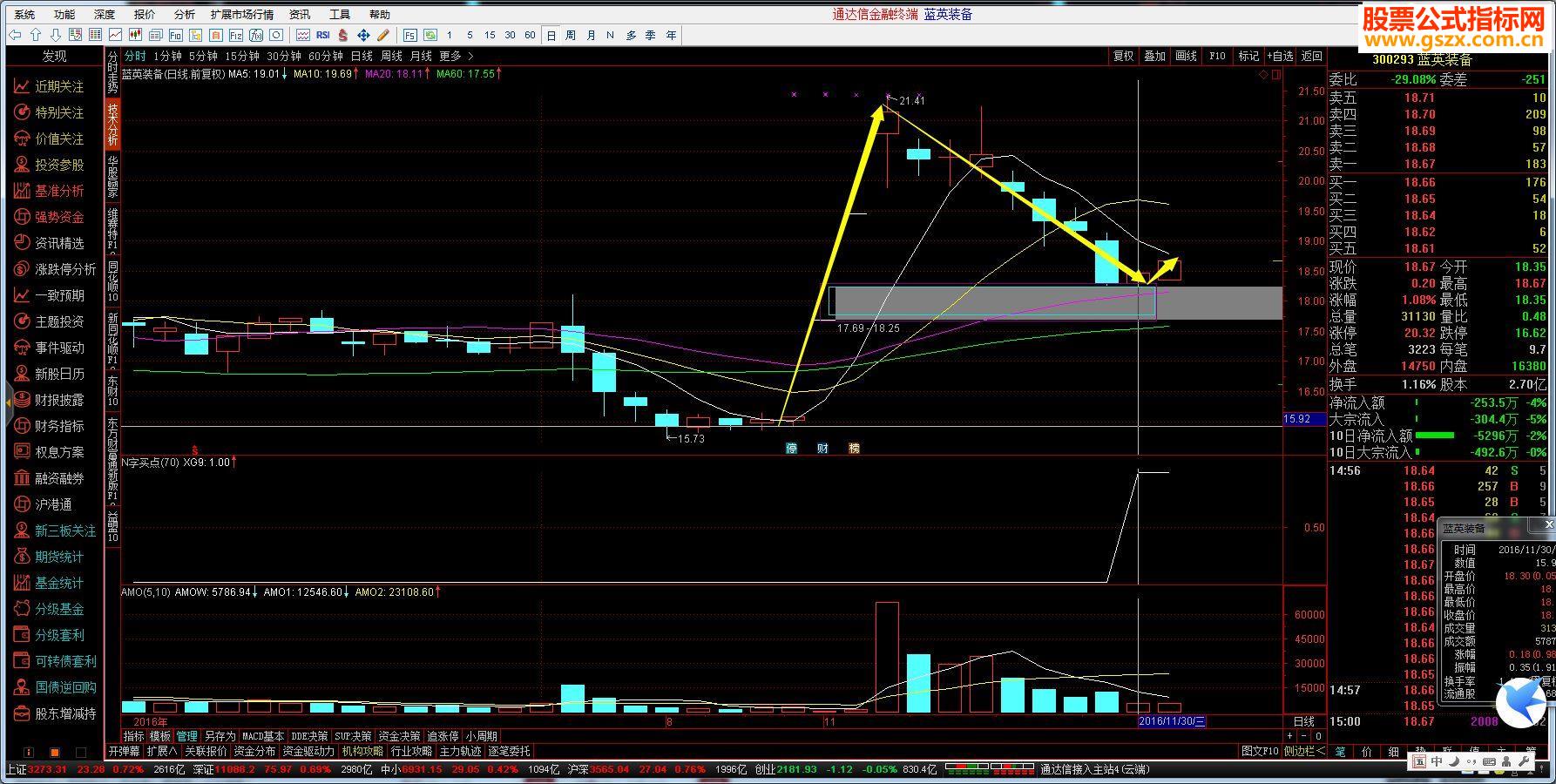Click the keyboard icon in IME bar
The width and height of the screenshot is (1556, 784).
coord(1489,761)
